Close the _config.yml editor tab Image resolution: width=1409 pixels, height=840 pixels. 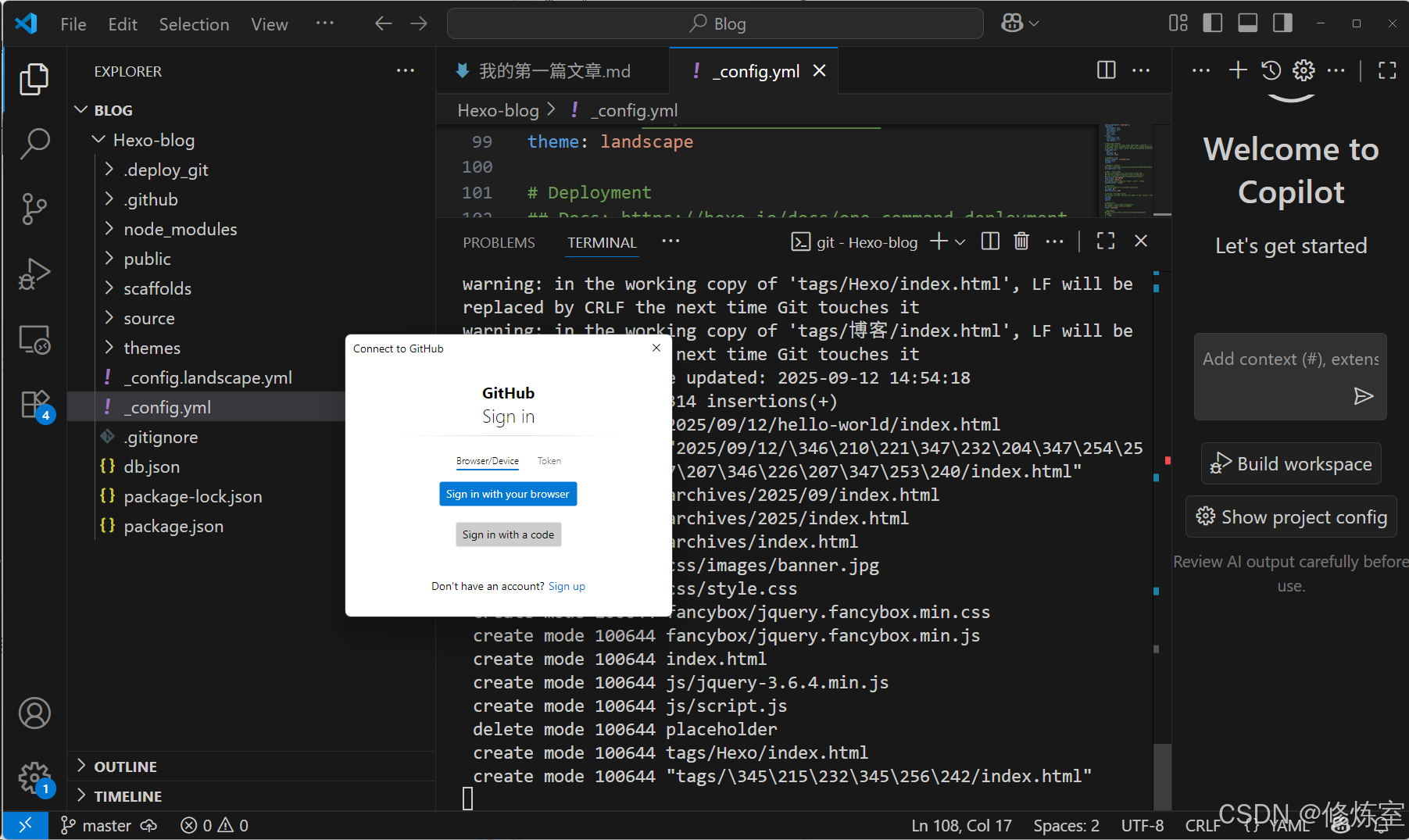pos(819,70)
